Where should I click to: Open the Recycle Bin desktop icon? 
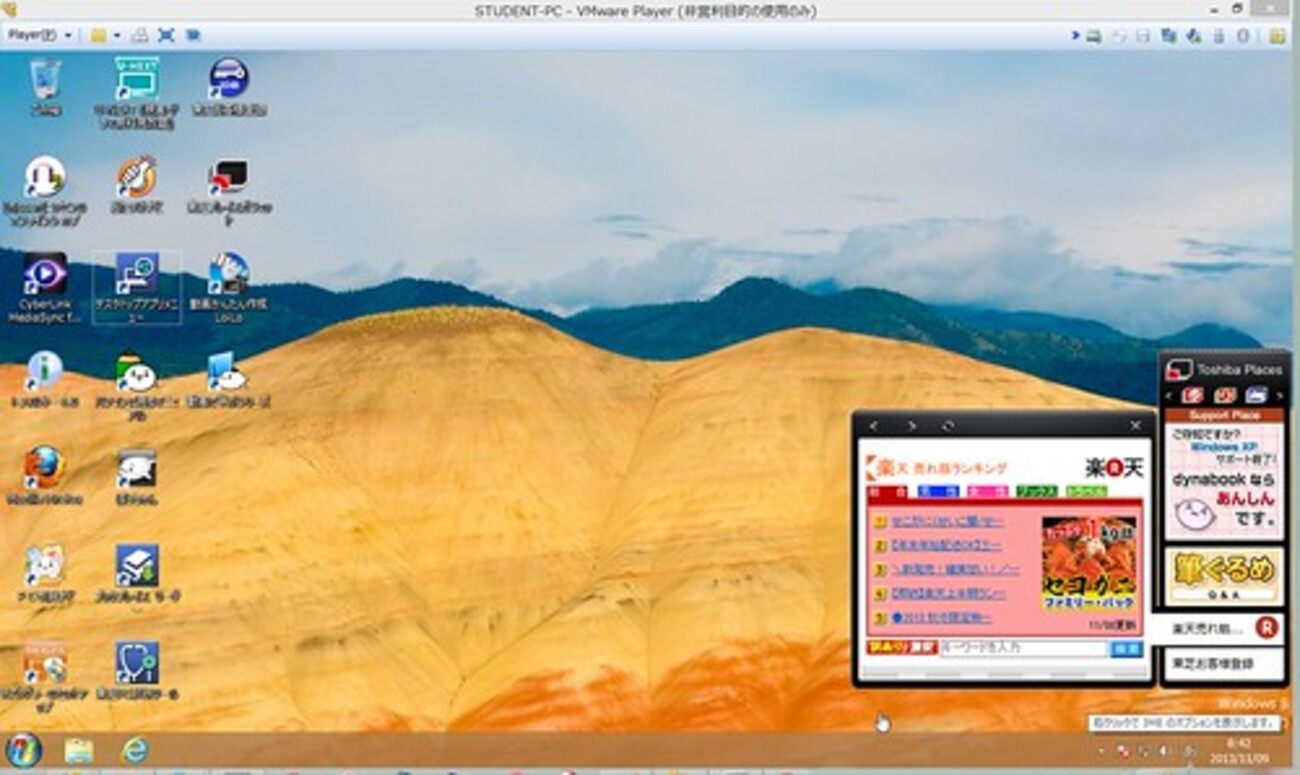coord(45,85)
